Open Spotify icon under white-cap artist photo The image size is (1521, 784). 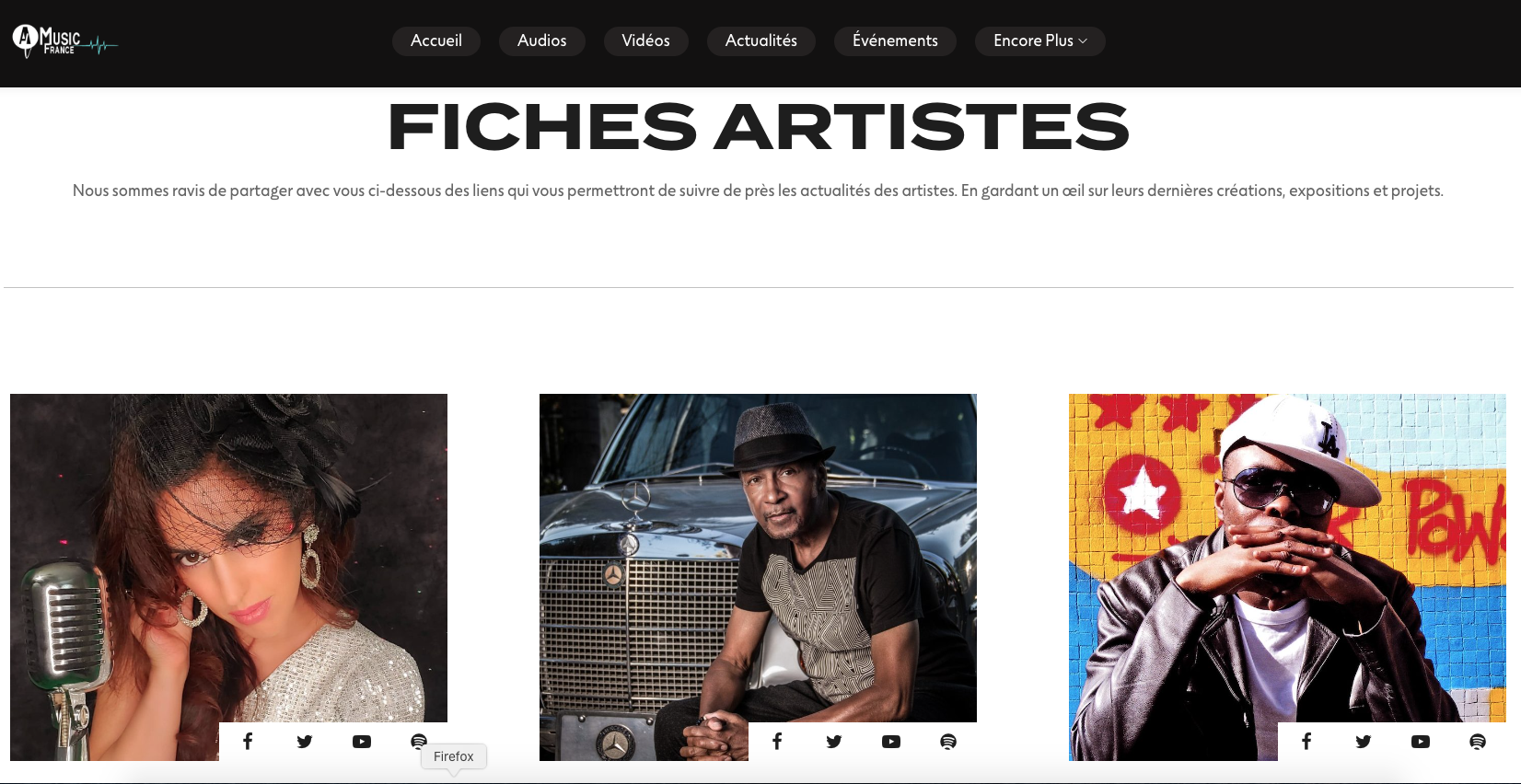(1478, 742)
